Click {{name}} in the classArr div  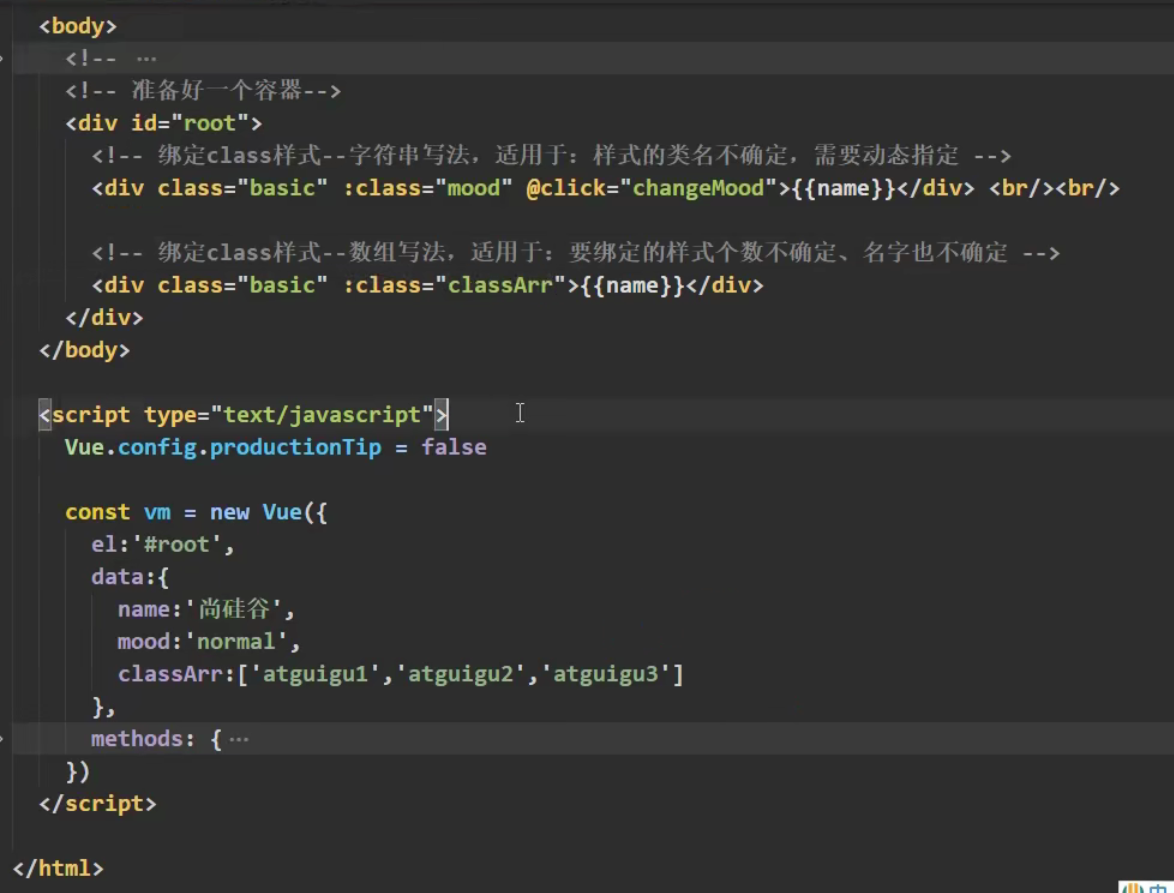(x=632, y=285)
